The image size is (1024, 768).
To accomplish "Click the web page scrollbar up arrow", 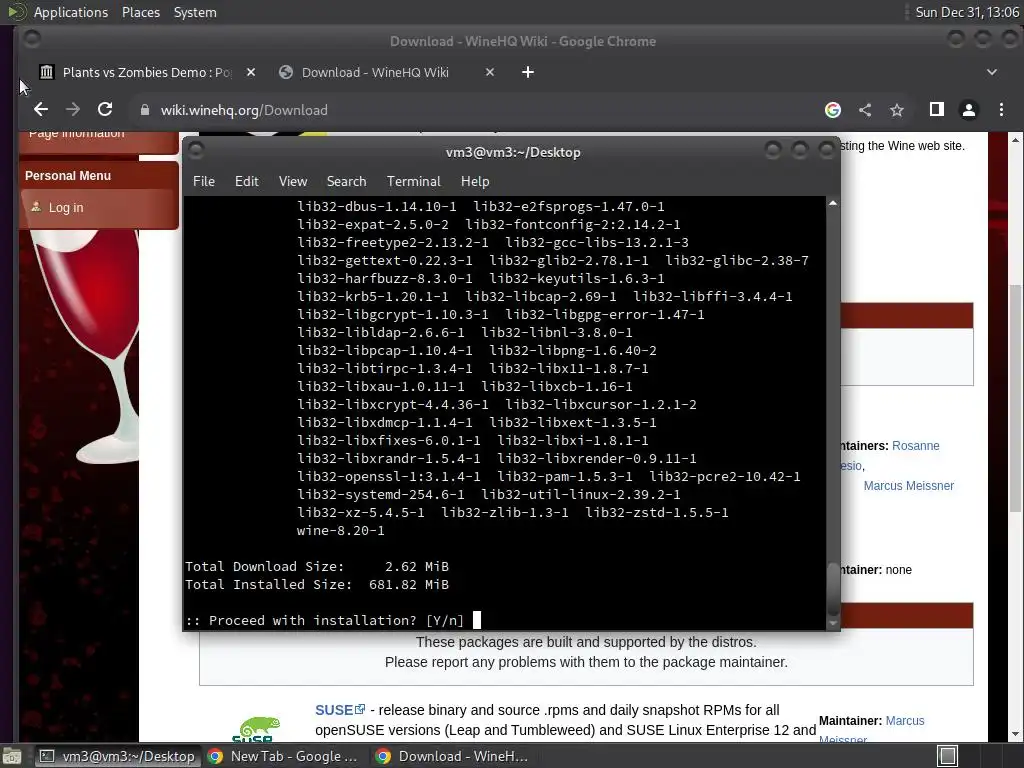I will [x=1016, y=140].
